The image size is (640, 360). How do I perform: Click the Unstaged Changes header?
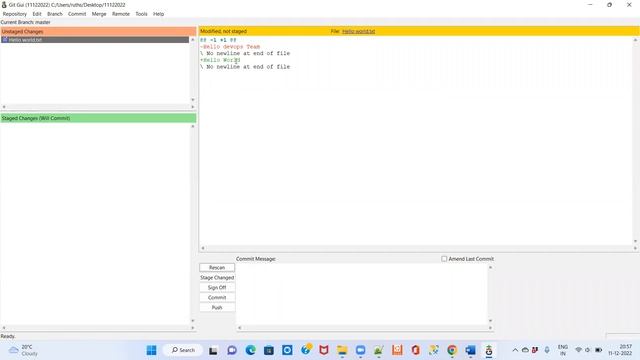click(98, 31)
